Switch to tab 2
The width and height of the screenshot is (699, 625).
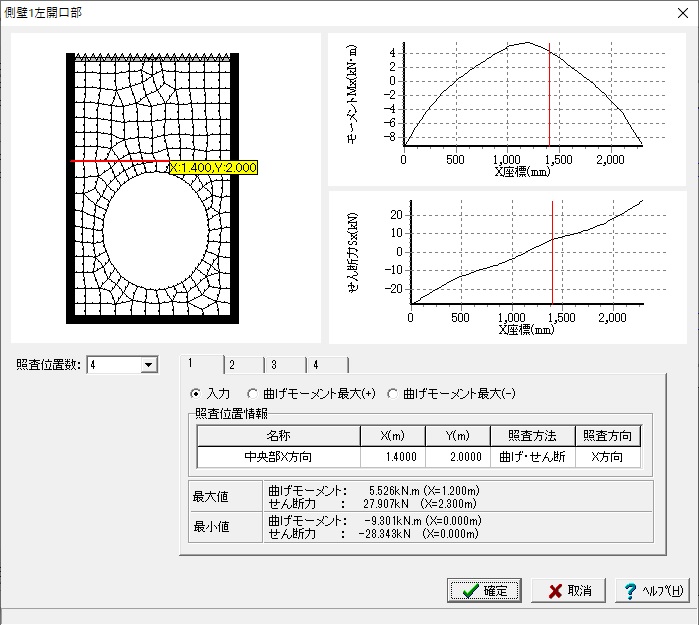[243, 365]
